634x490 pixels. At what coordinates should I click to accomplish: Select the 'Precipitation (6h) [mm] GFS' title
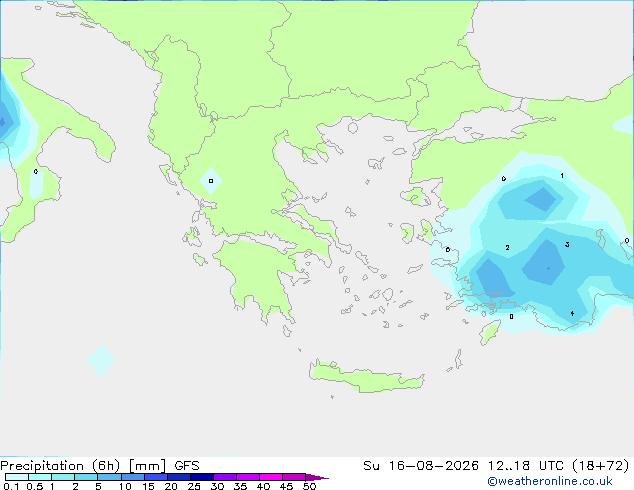[x=100, y=466]
